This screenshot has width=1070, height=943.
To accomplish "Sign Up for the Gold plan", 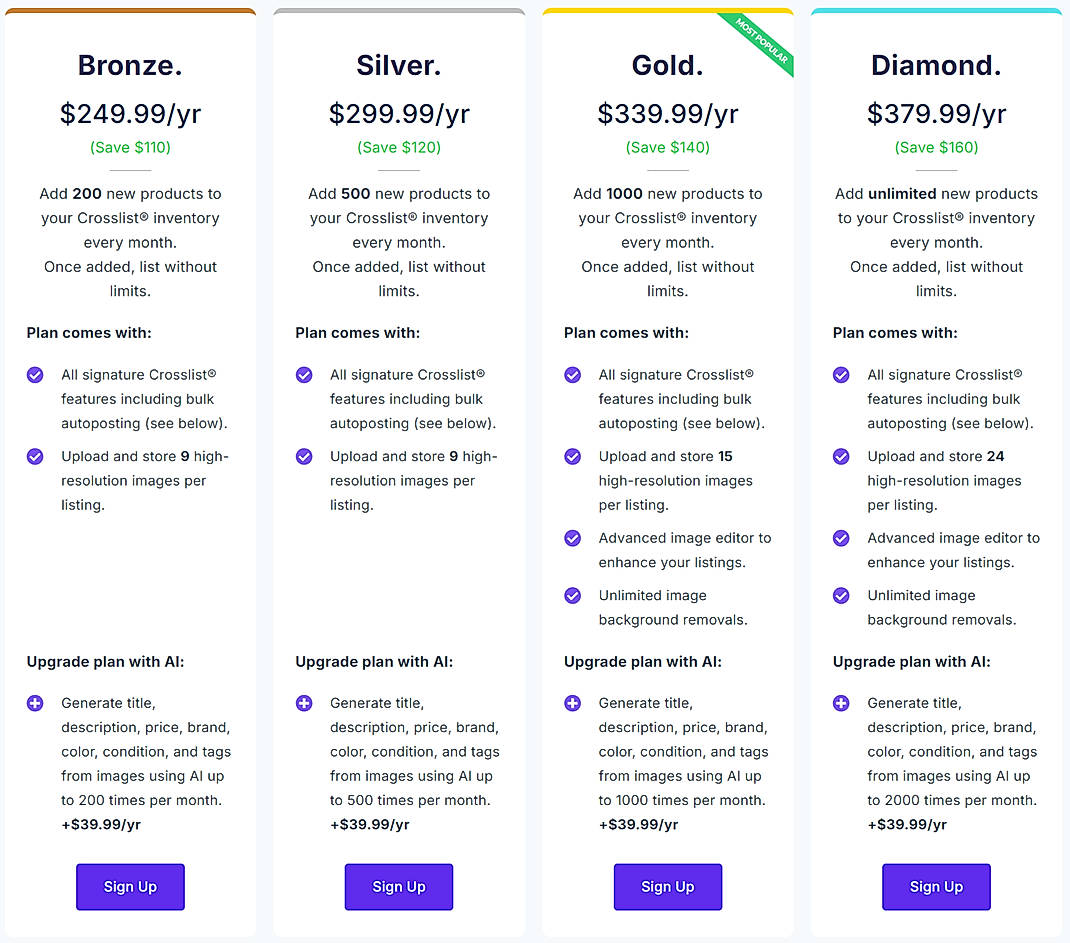I will click(668, 887).
